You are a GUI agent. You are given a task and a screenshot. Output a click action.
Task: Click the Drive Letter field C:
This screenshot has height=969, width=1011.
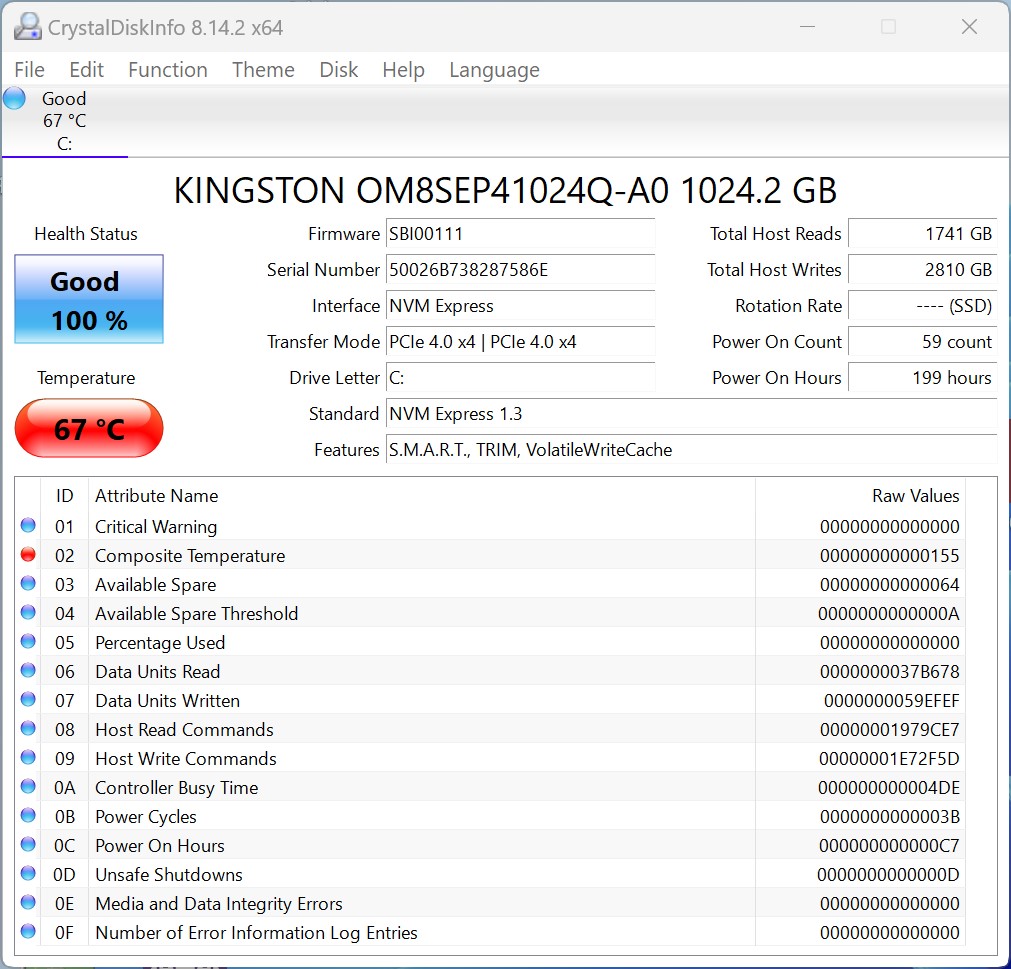point(520,378)
